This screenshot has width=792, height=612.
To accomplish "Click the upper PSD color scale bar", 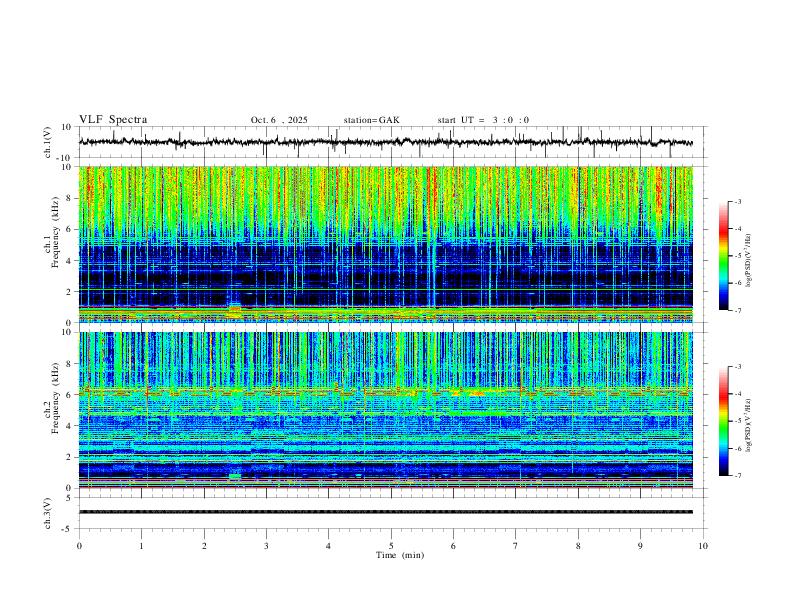I will (x=724, y=256).
